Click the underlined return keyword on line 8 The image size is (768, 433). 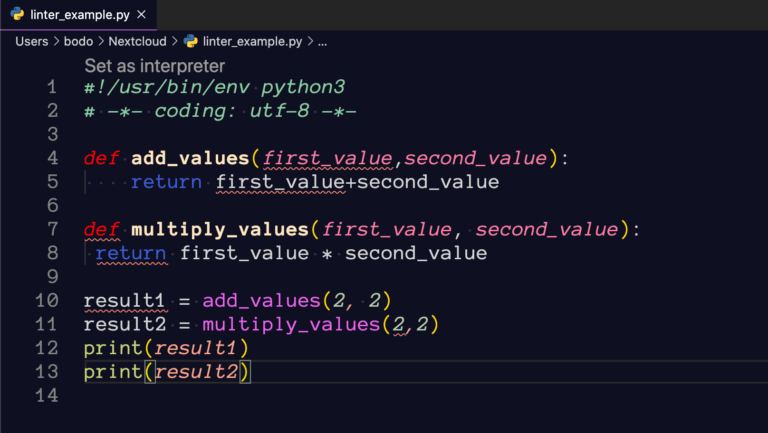point(131,253)
